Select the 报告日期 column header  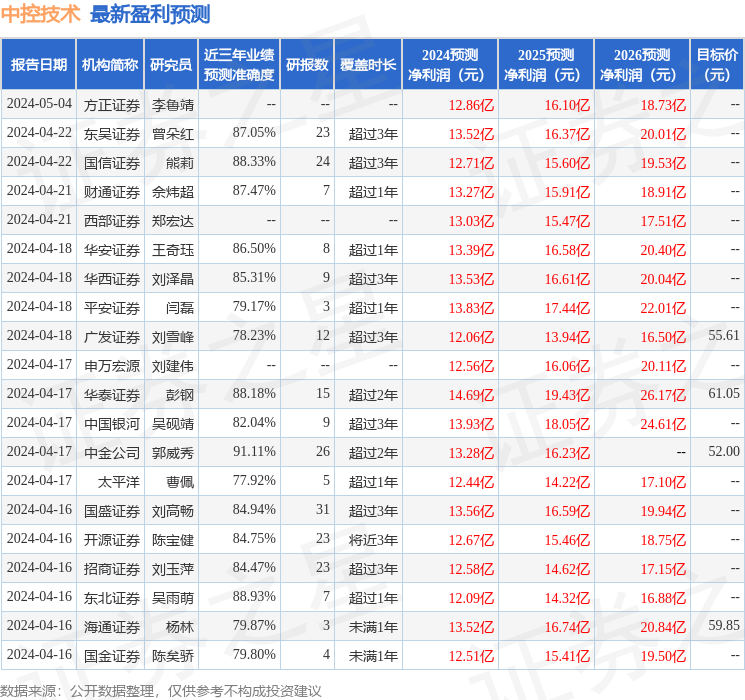(x=38, y=65)
